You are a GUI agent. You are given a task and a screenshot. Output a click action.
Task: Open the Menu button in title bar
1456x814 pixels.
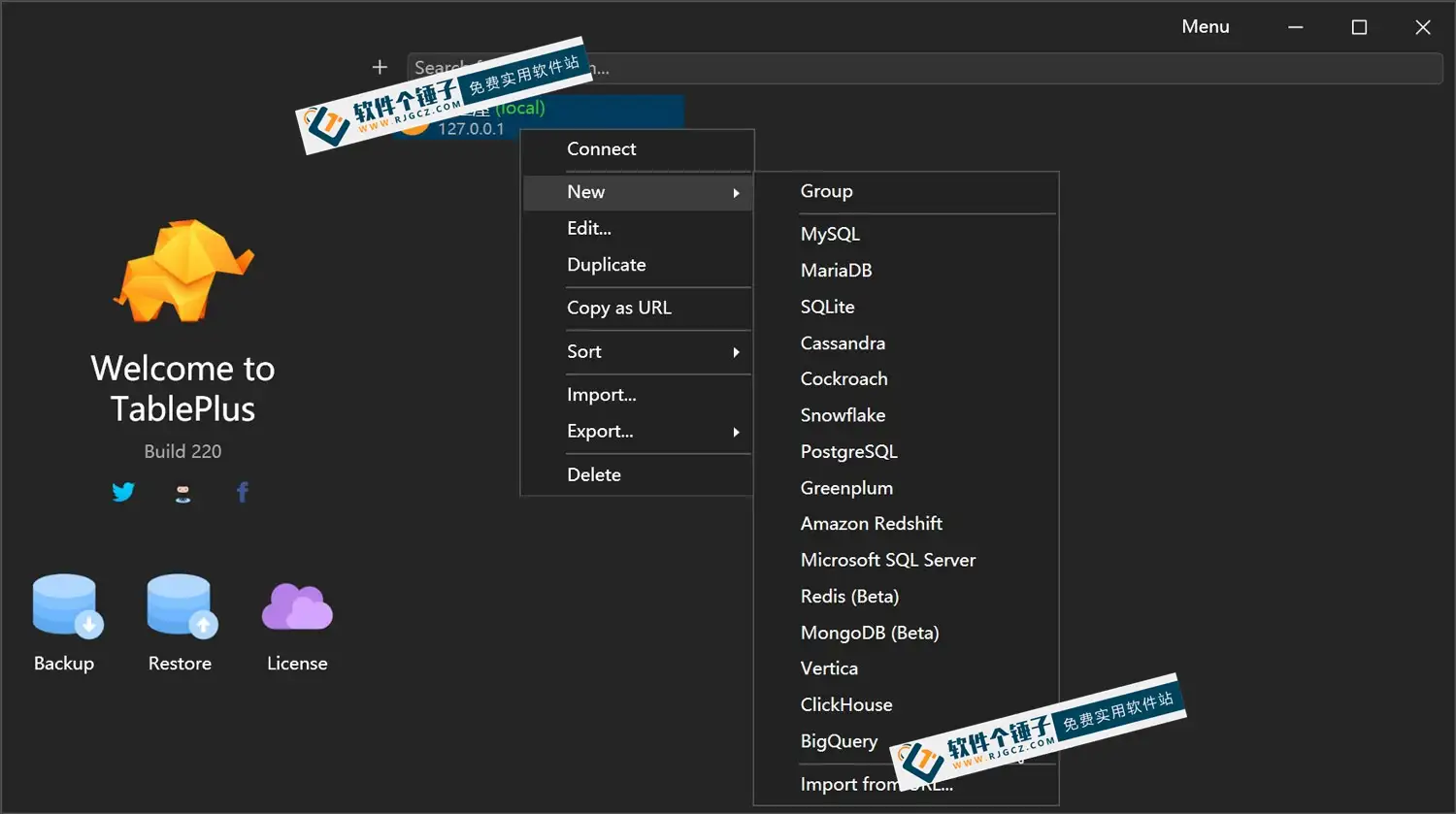(x=1206, y=27)
